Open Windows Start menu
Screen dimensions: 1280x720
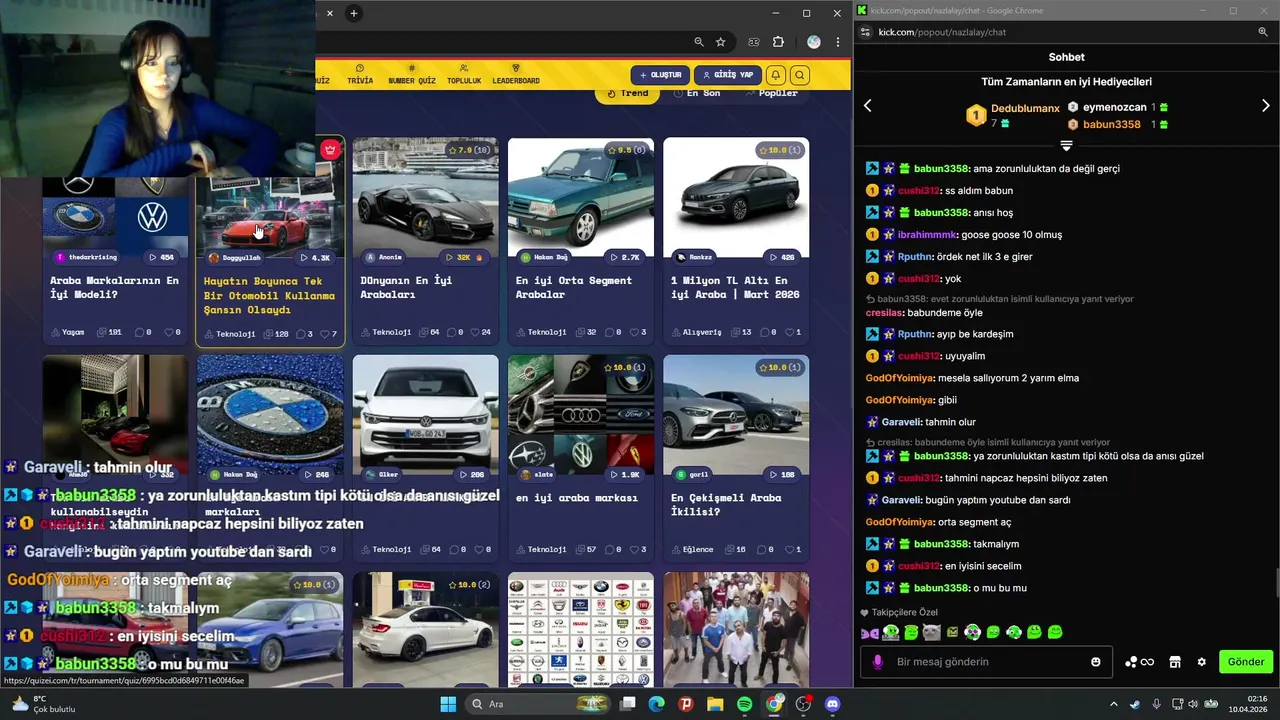coord(447,704)
